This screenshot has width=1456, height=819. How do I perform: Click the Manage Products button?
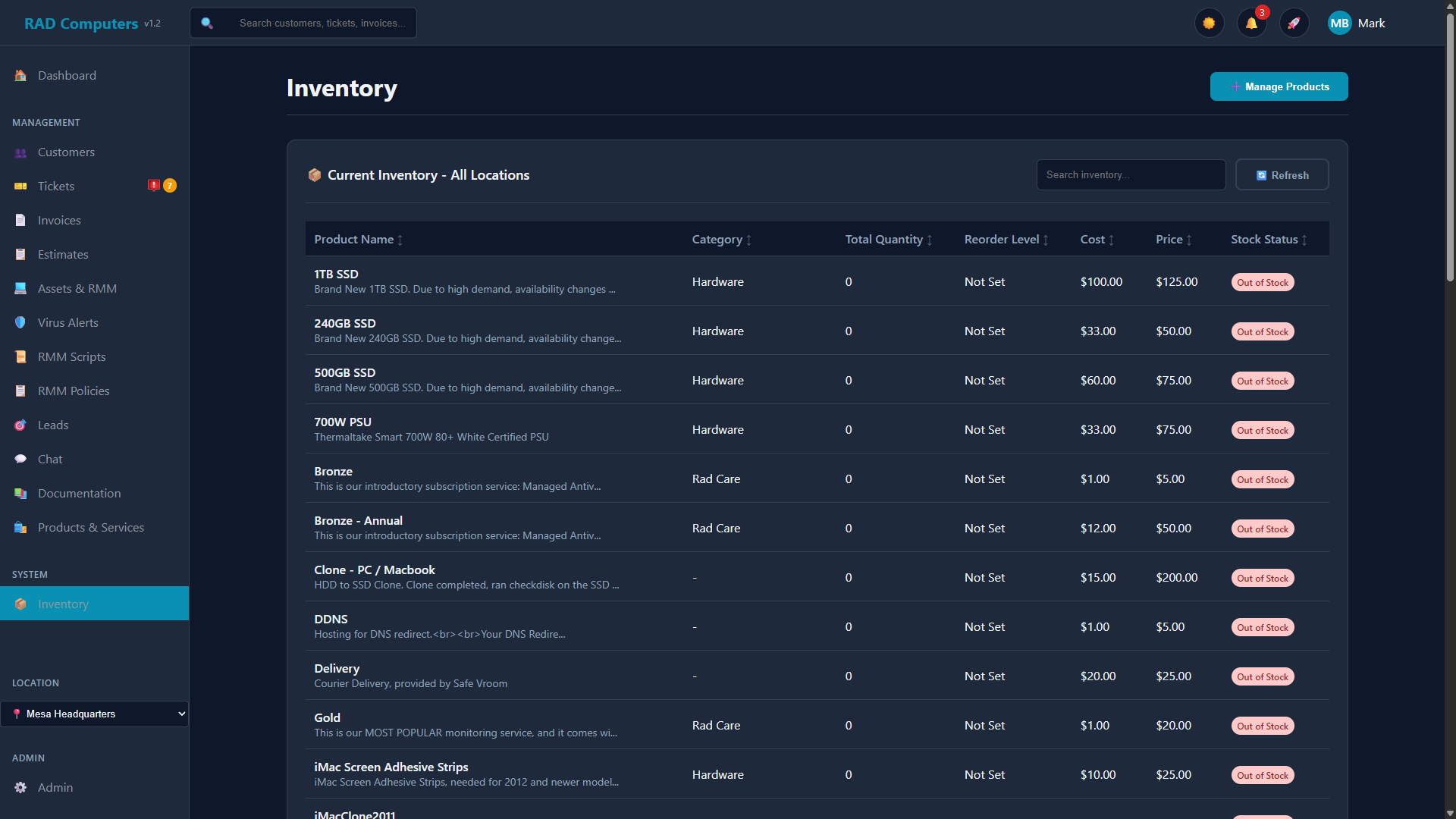[x=1279, y=86]
